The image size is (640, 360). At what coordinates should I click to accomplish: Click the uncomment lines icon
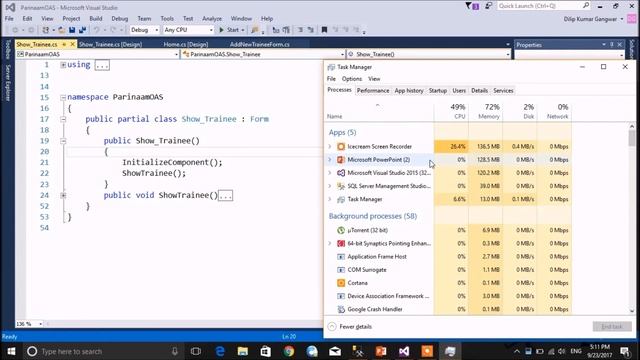[x=311, y=30]
